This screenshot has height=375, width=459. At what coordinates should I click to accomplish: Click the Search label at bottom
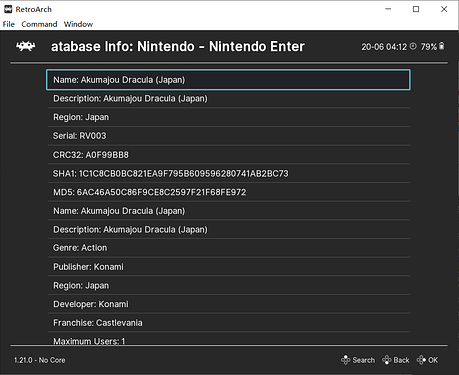click(364, 360)
